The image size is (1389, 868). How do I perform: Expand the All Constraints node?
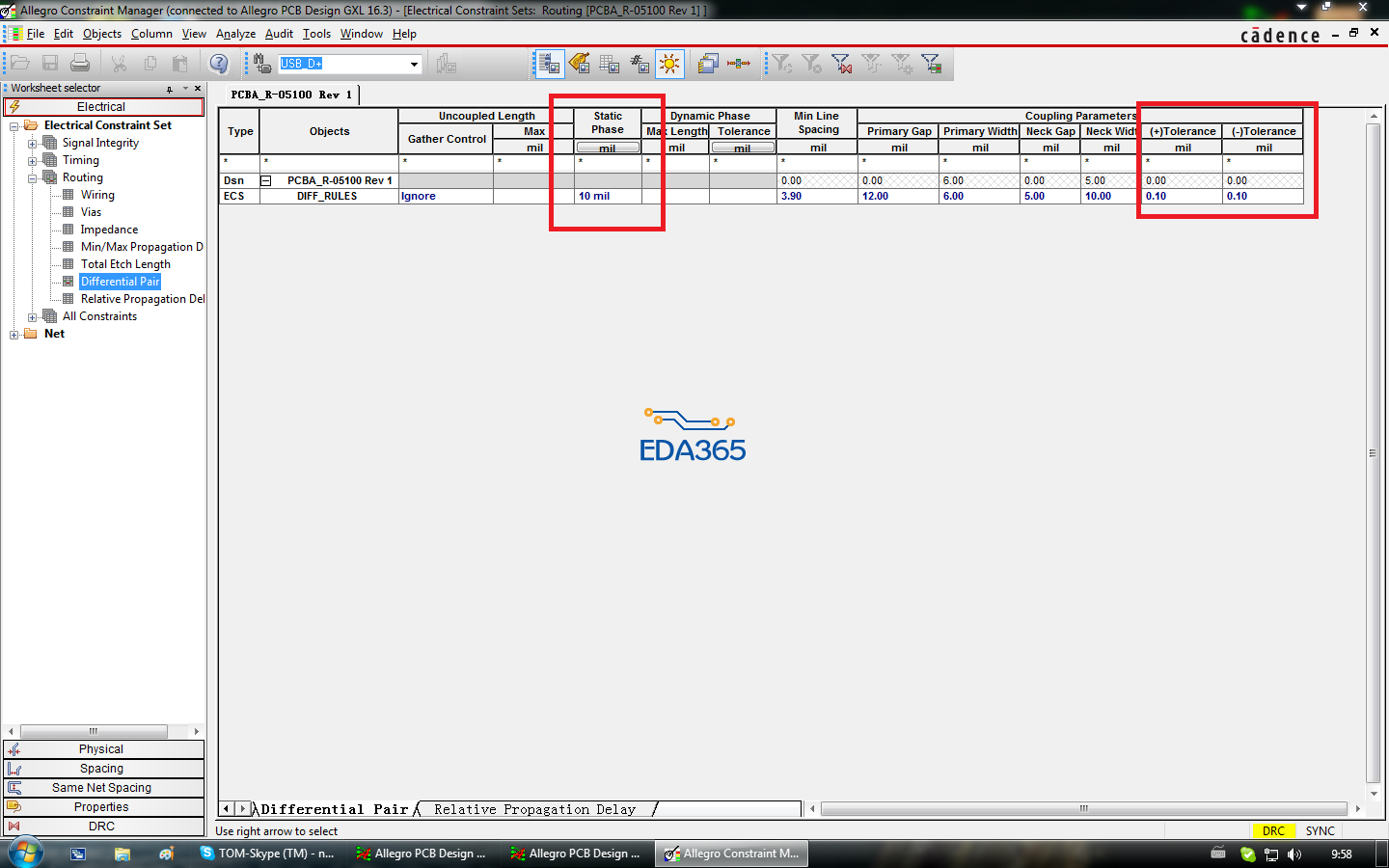[x=32, y=316]
